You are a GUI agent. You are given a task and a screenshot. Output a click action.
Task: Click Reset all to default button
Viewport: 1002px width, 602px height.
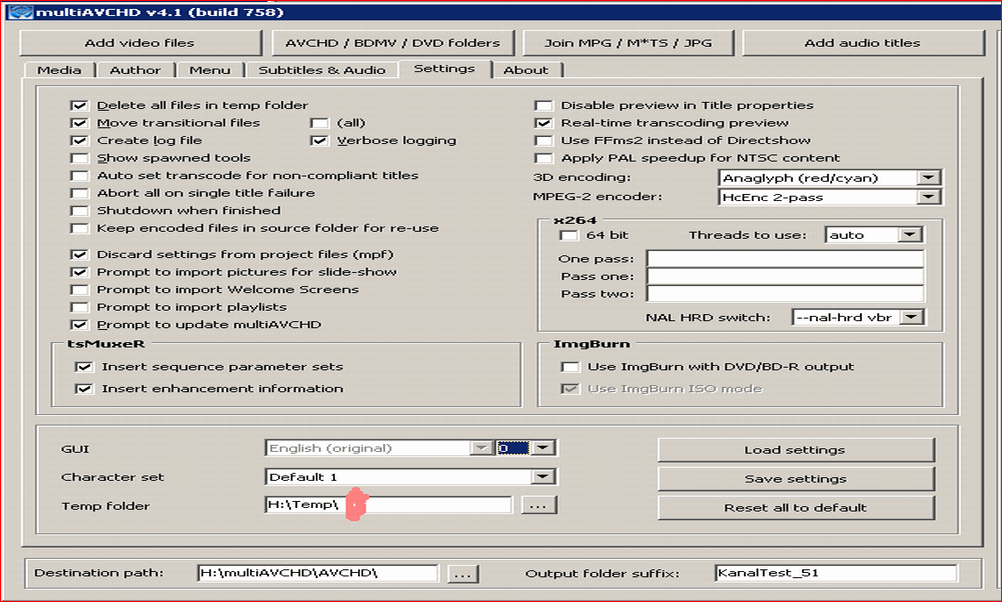795,507
